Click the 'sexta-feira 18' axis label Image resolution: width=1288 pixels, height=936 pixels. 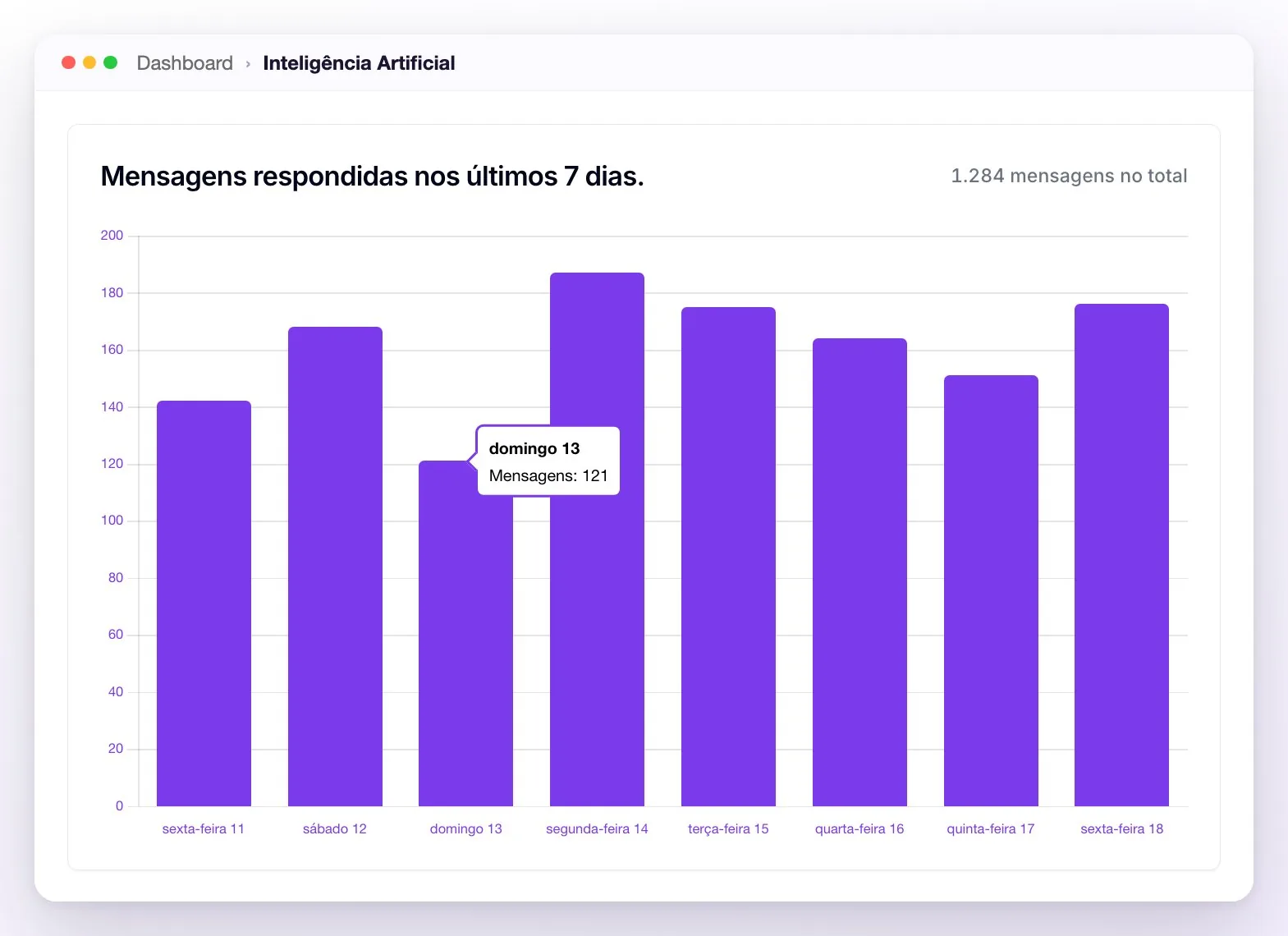coord(1121,828)
